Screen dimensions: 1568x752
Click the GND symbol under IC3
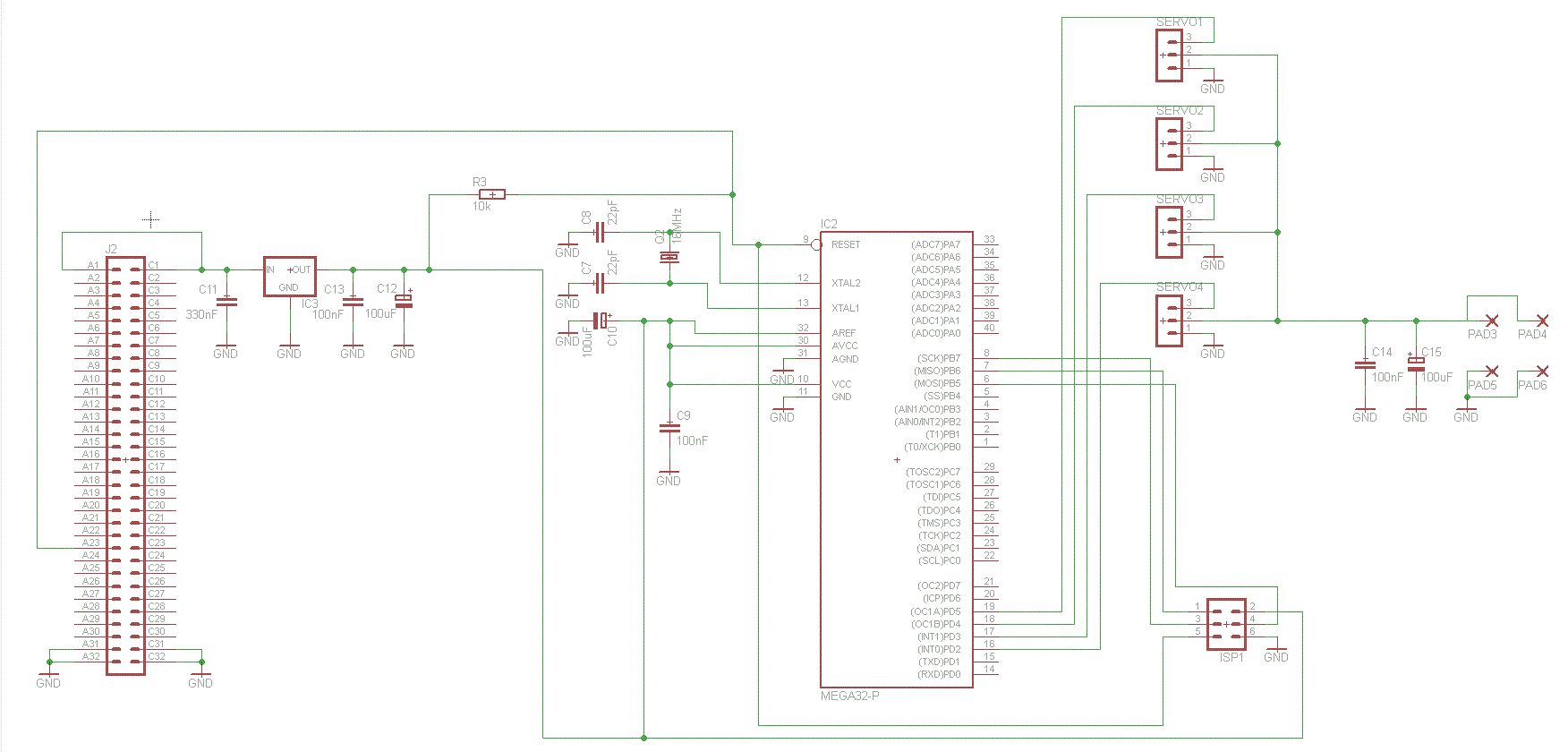(289, 350)
